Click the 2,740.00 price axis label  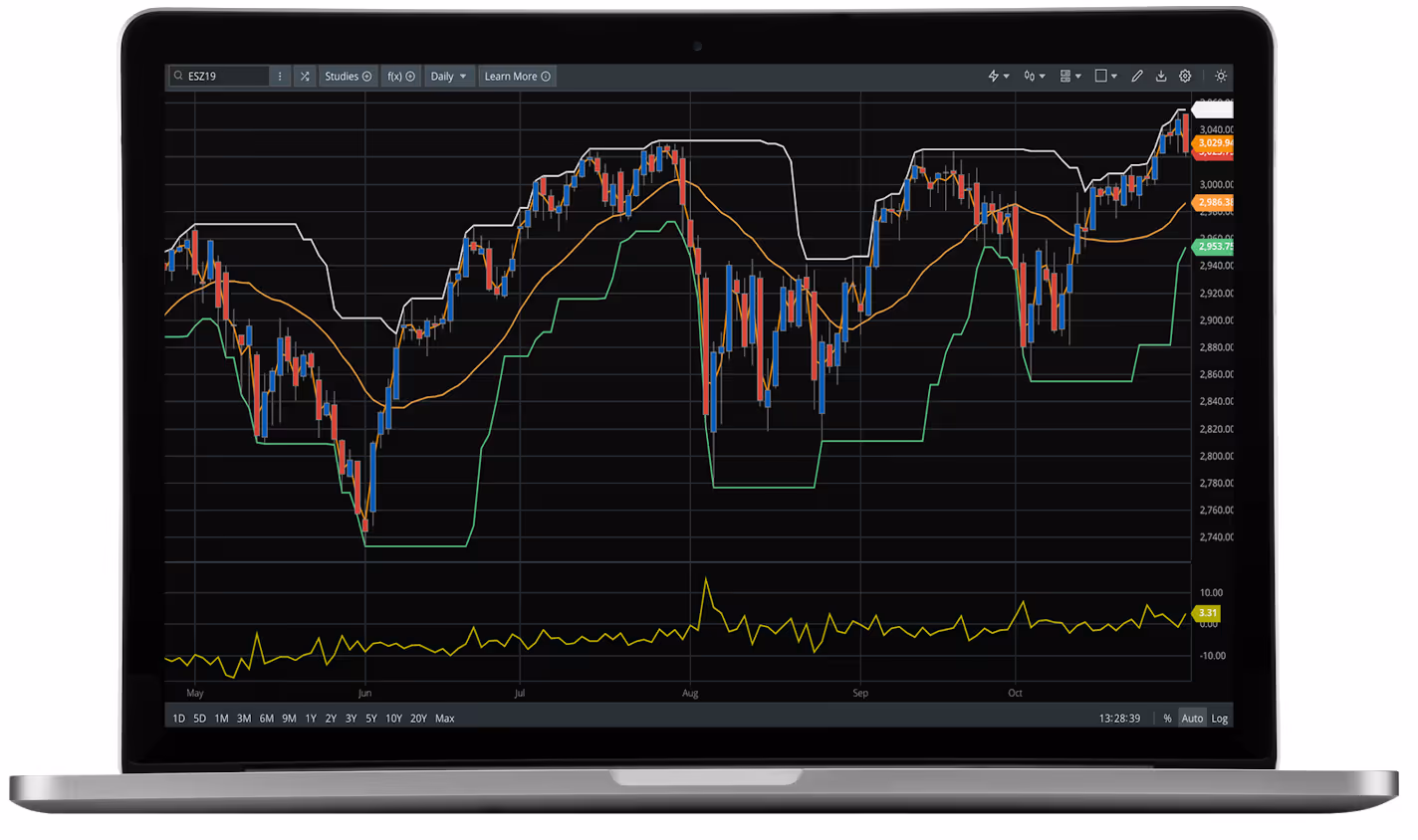[1216, 537]
